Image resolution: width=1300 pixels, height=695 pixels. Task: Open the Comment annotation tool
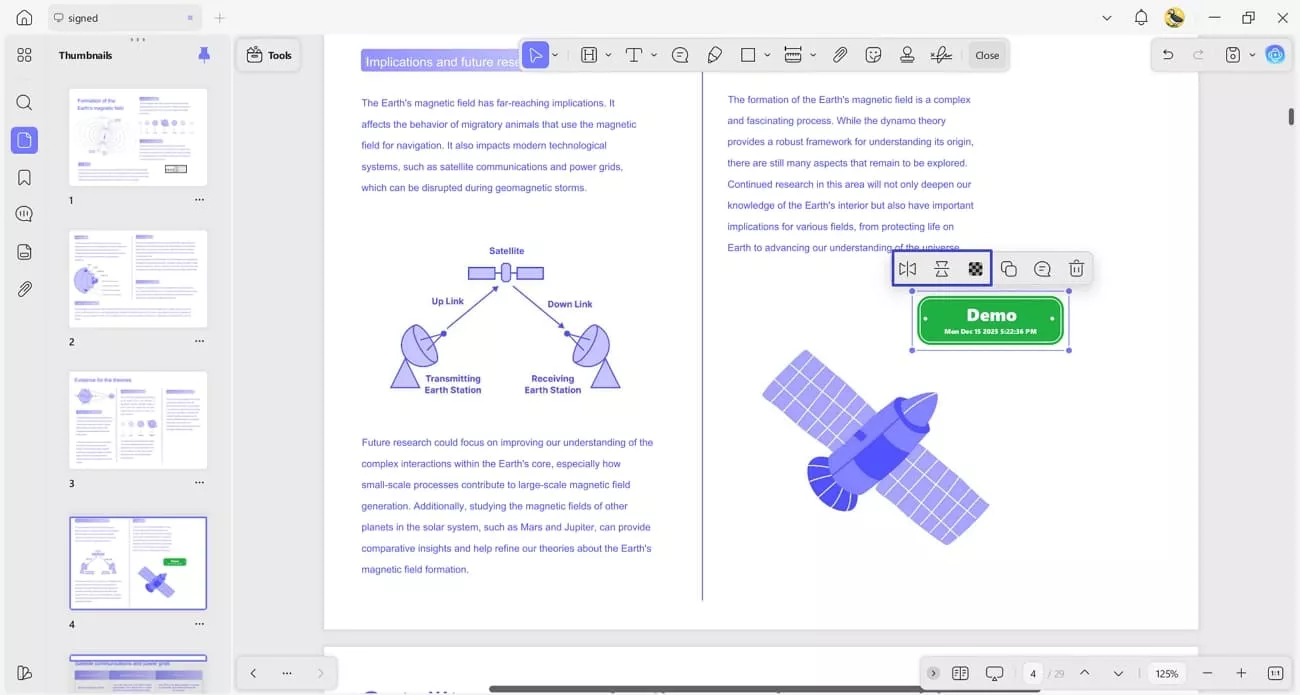[680, 55]
